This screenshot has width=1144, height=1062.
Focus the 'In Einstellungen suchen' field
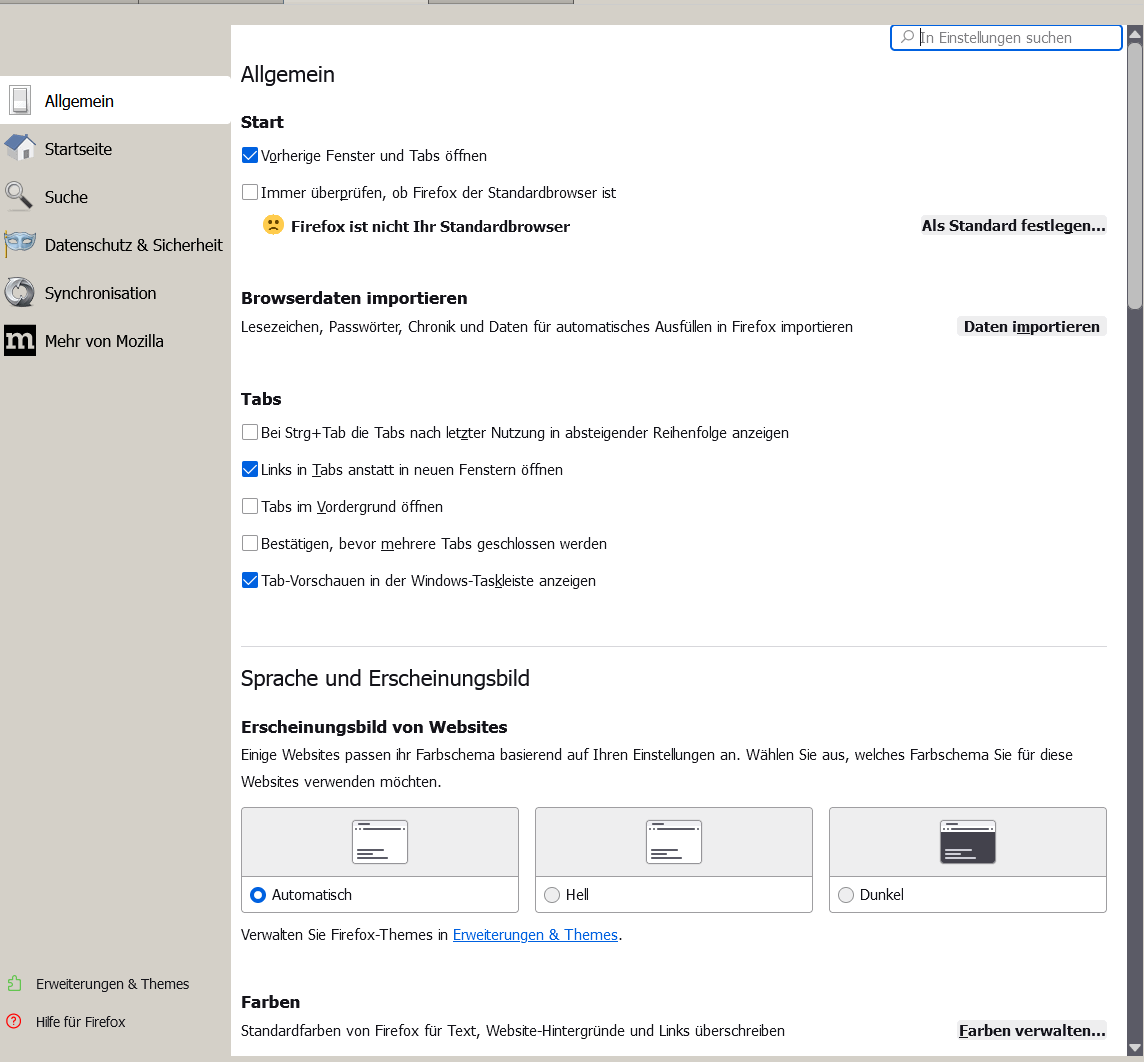pos(1005,37)
